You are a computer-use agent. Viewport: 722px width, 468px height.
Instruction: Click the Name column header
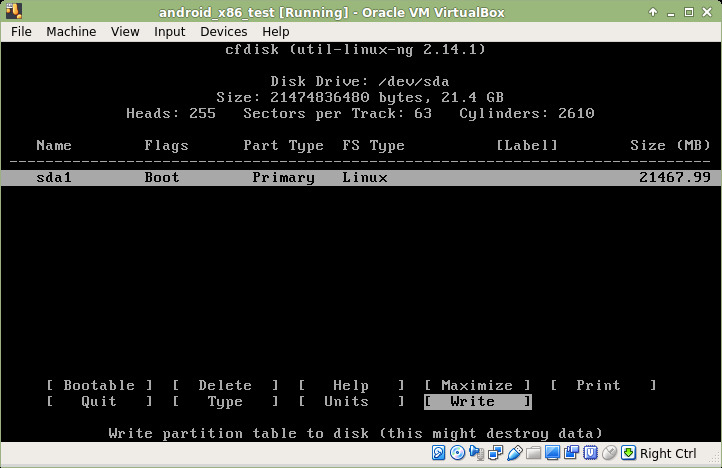click(54, 145)
